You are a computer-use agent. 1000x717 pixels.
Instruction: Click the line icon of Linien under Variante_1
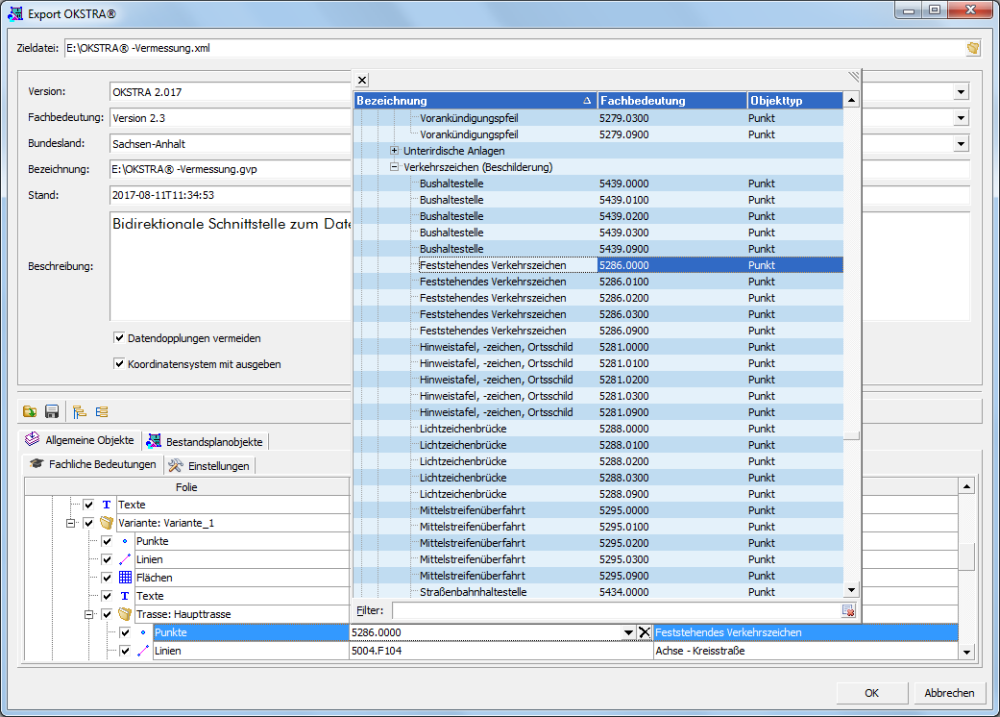pos(125,559)
